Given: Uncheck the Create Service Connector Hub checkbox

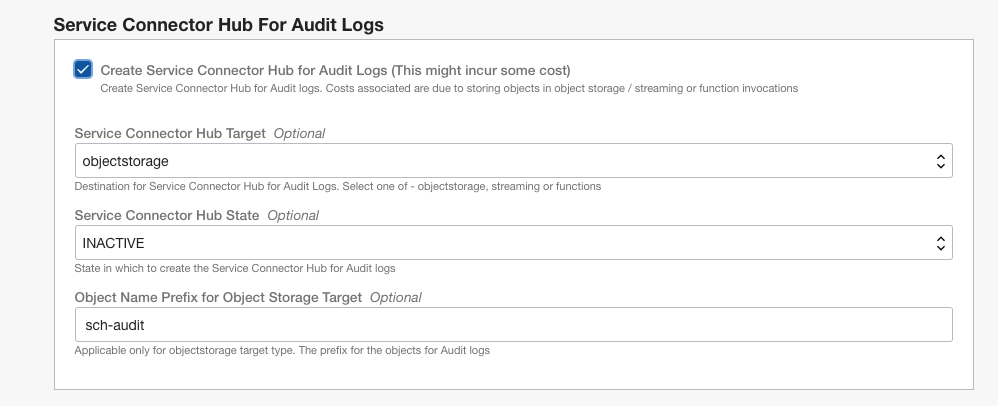Looking at the screenshot, I should click(83, 69).
